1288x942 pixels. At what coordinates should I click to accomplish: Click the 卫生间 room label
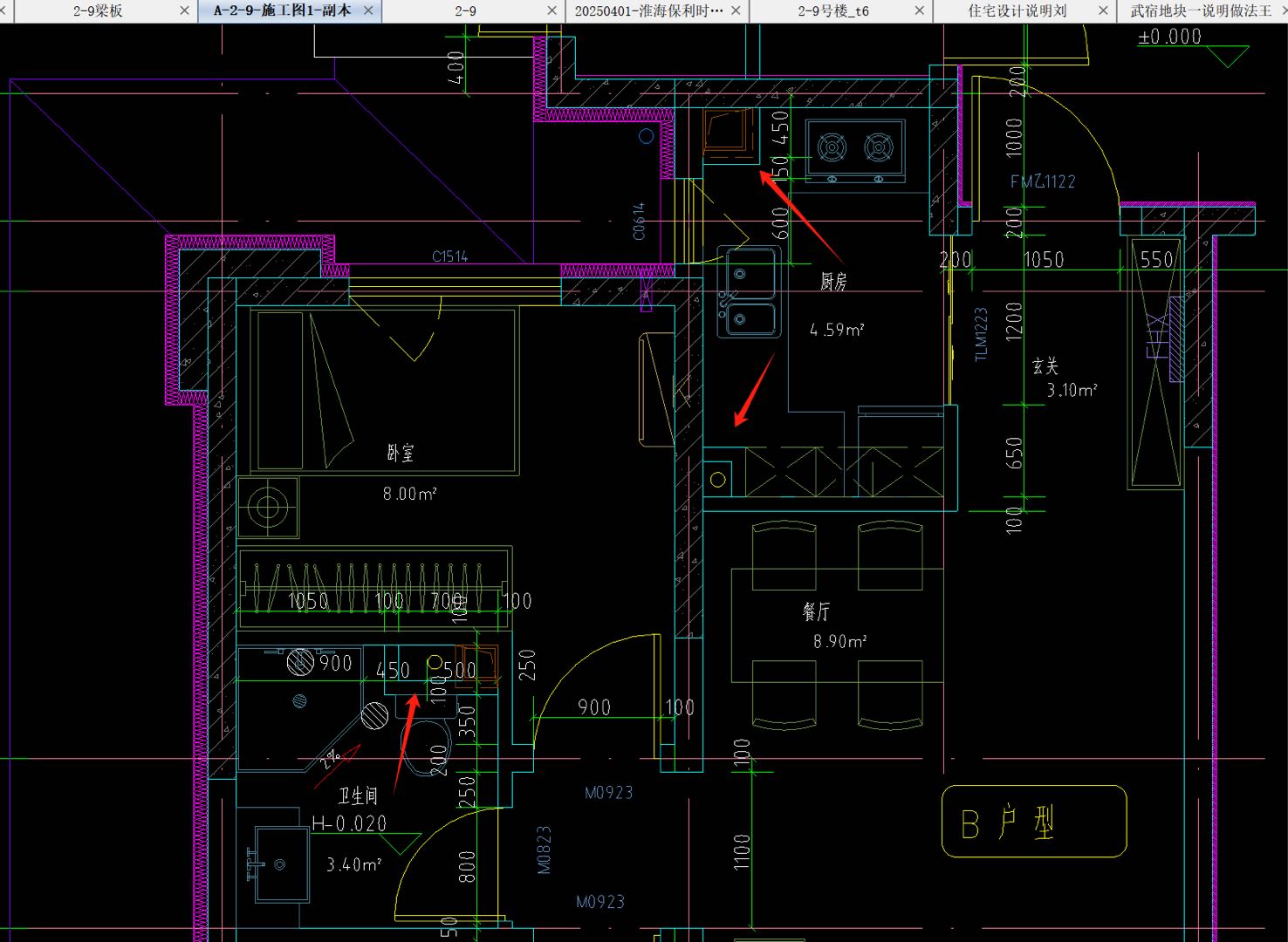[358, 795]
